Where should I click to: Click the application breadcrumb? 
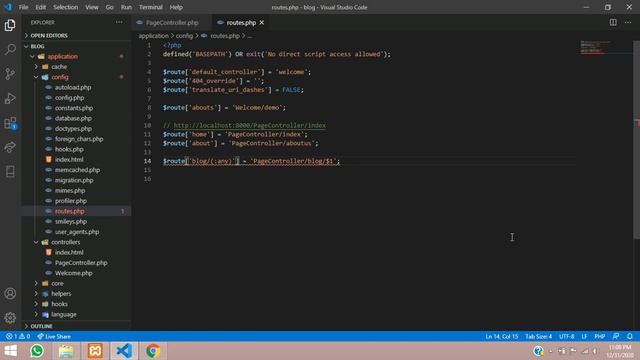pos(153,36)
